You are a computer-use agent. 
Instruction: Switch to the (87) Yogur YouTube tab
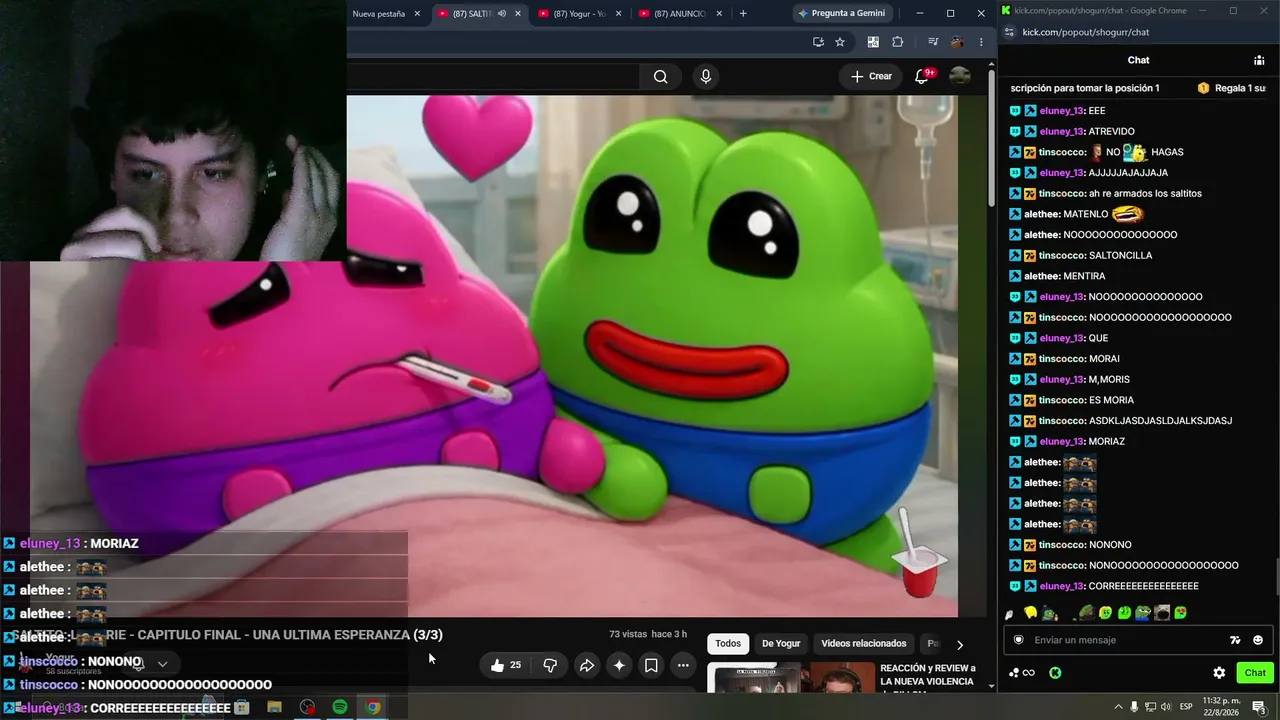pyautogui.click(x=579, y=14)
